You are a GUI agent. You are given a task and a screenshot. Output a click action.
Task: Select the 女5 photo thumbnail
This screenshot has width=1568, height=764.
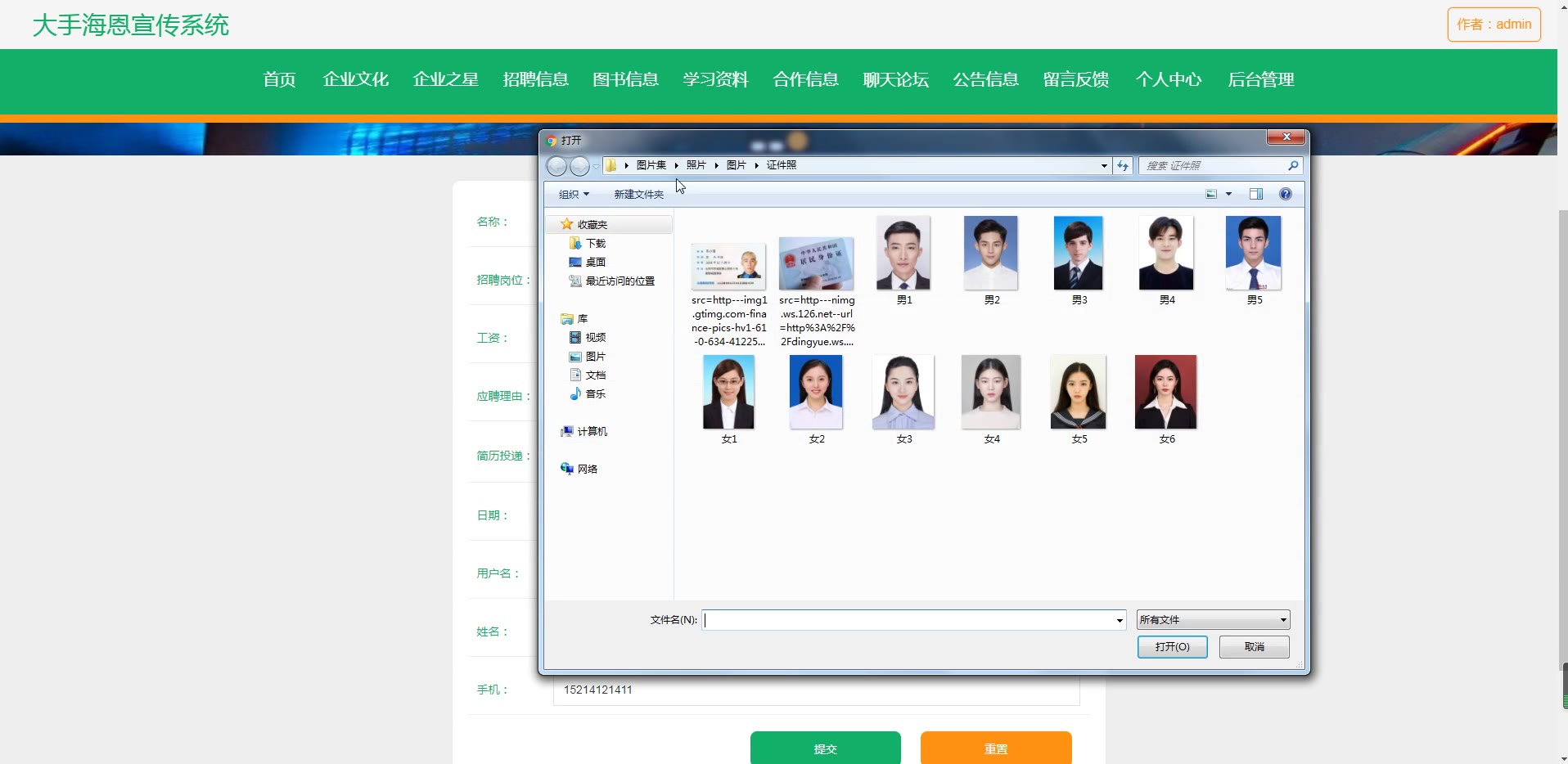pyautogui.click(x=1079, y=393)
